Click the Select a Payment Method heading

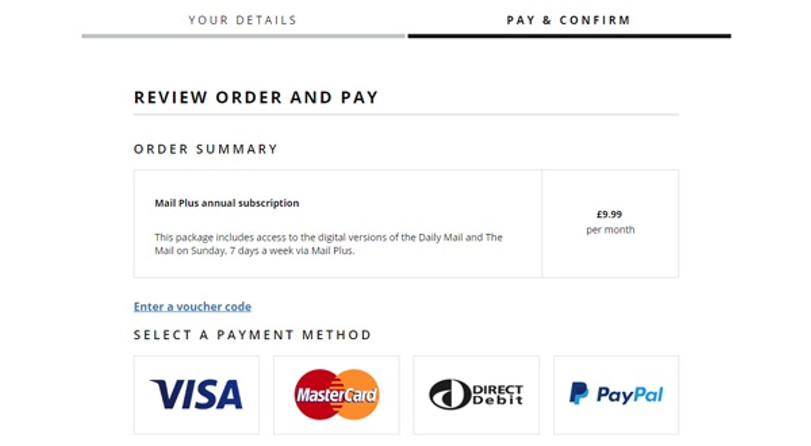tap(252, 335)
